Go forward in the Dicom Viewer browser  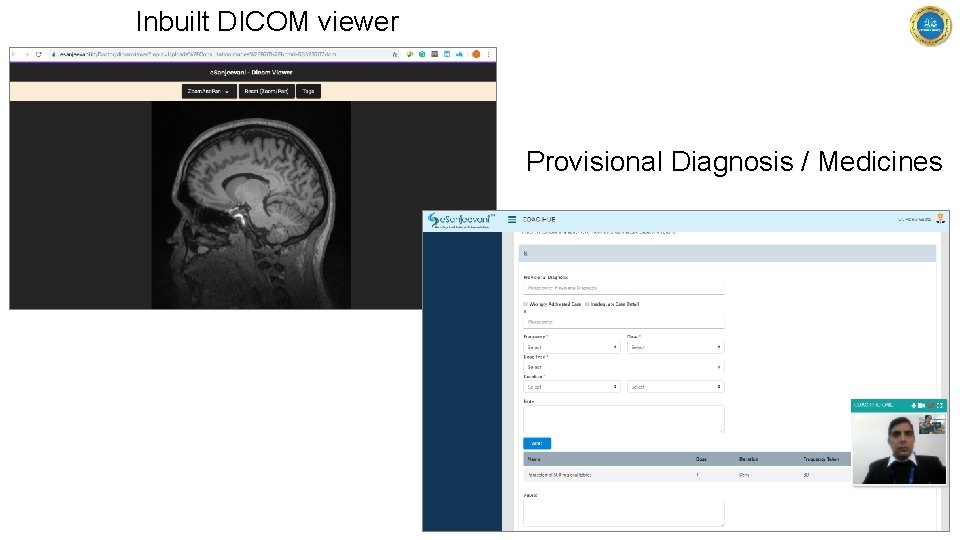pos(26,54)
